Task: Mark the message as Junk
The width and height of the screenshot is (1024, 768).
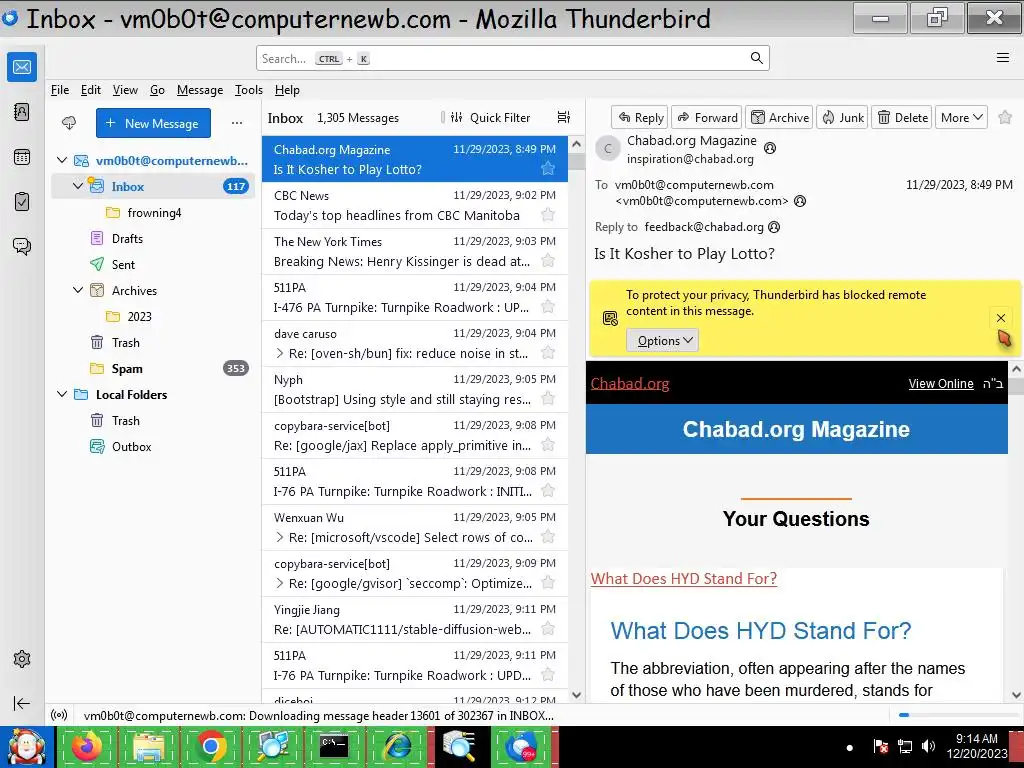Action: (x=842, y=118)
